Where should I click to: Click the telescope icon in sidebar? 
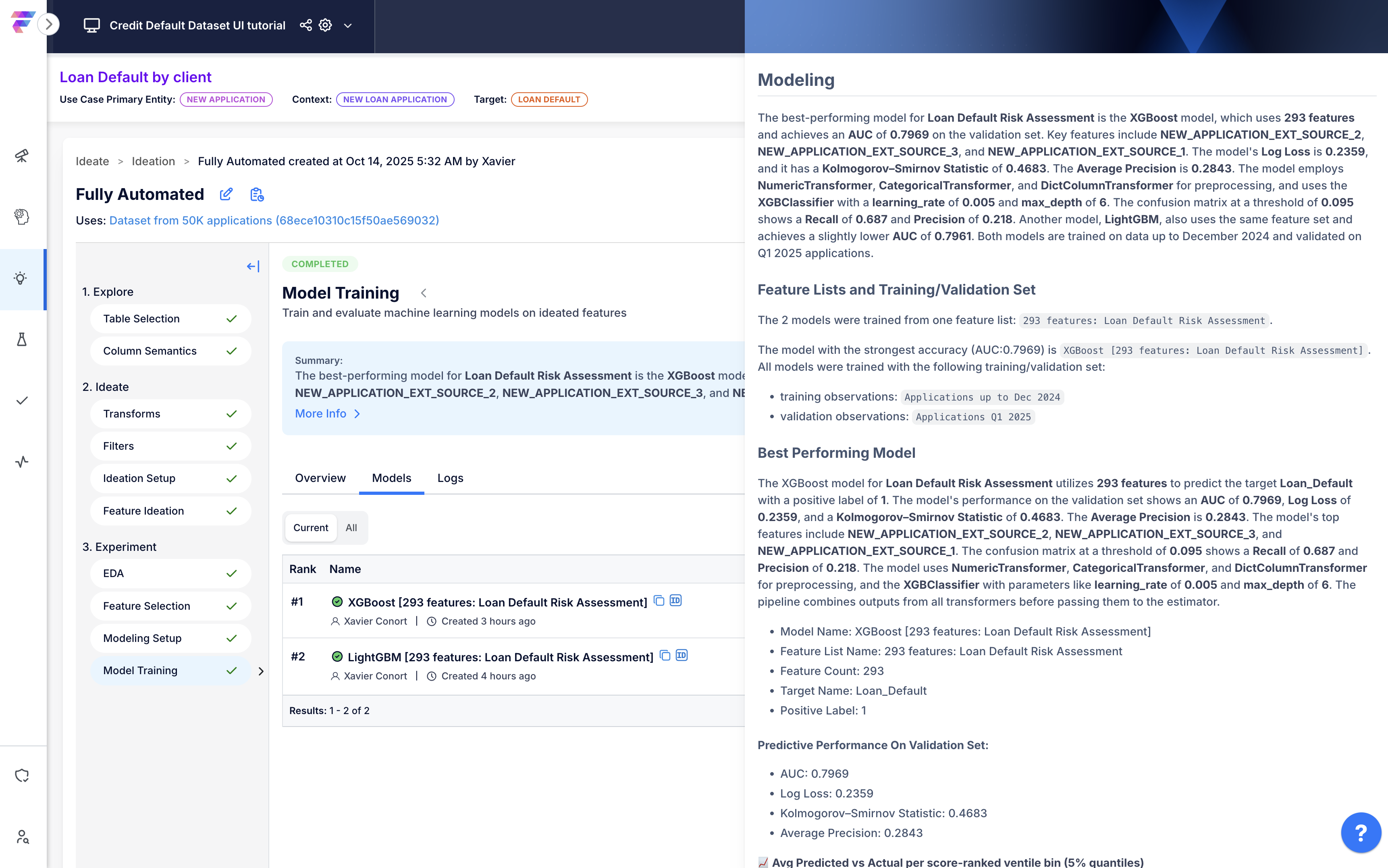[22, 156]
